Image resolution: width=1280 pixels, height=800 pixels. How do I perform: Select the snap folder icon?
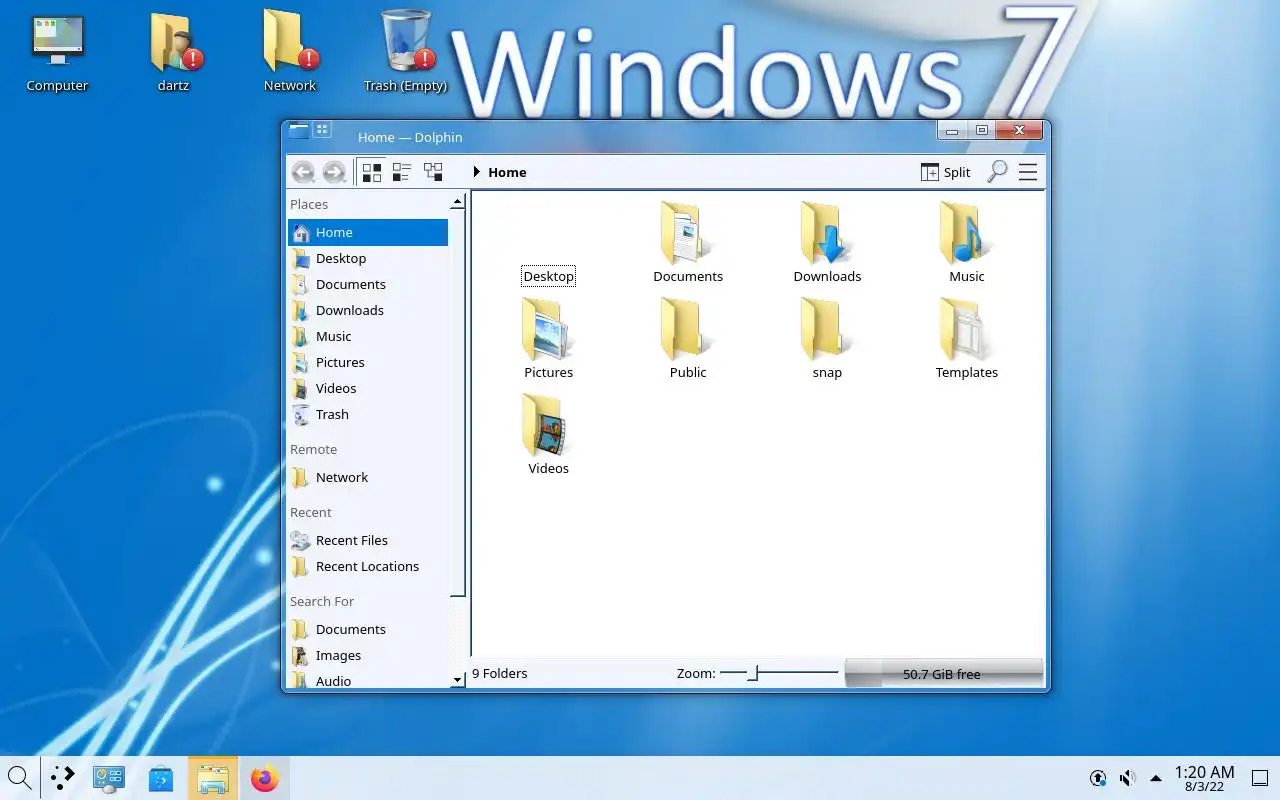[x=825, y=329]
